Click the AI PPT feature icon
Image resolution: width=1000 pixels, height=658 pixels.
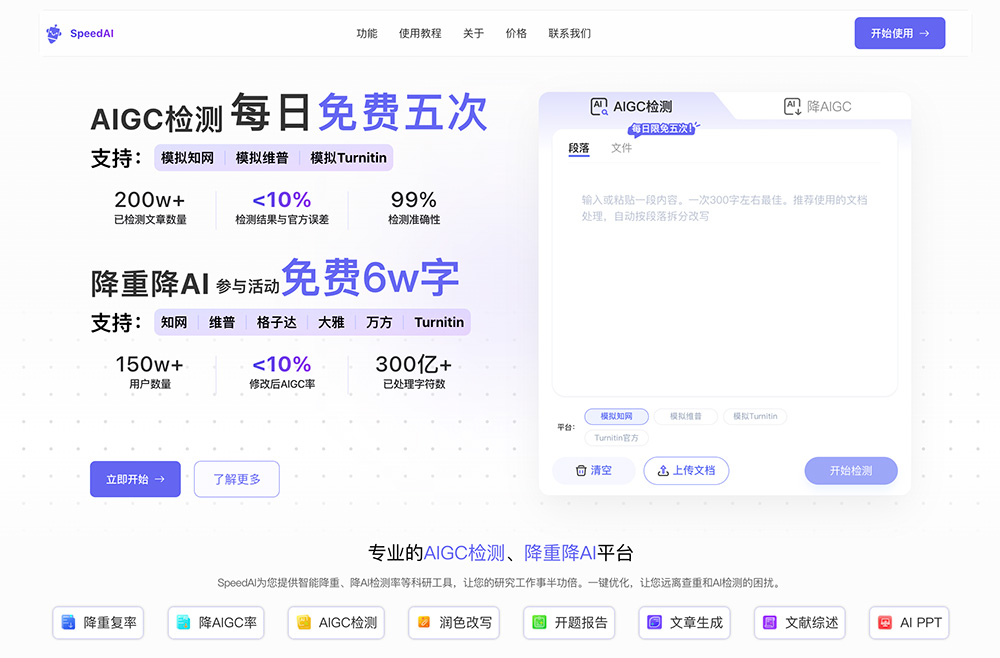click(885, 622)
